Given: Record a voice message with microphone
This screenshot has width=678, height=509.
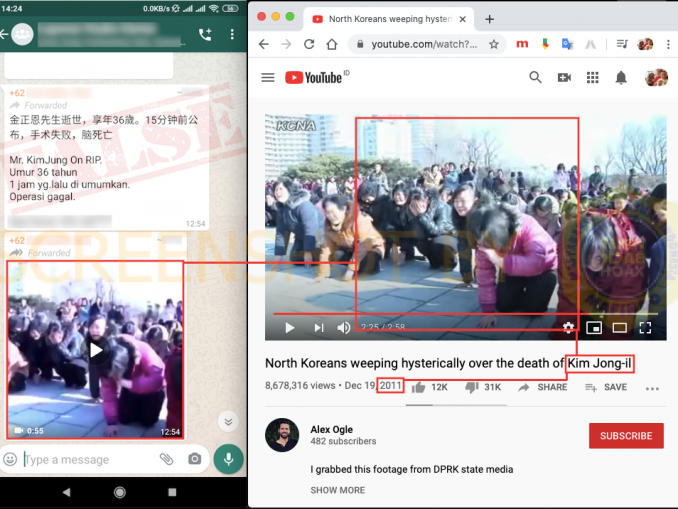Looking at the screenshot, I should 228,459.
